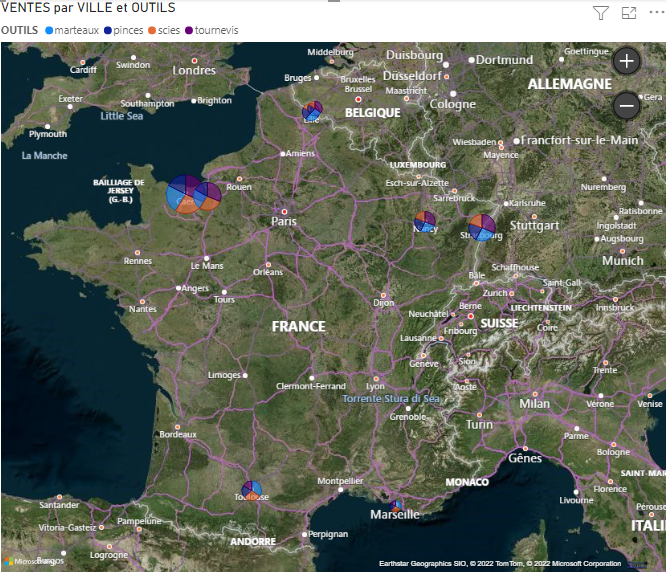Click the Limoges city label
Screen dimensions: 666x572
coord(224,375)
